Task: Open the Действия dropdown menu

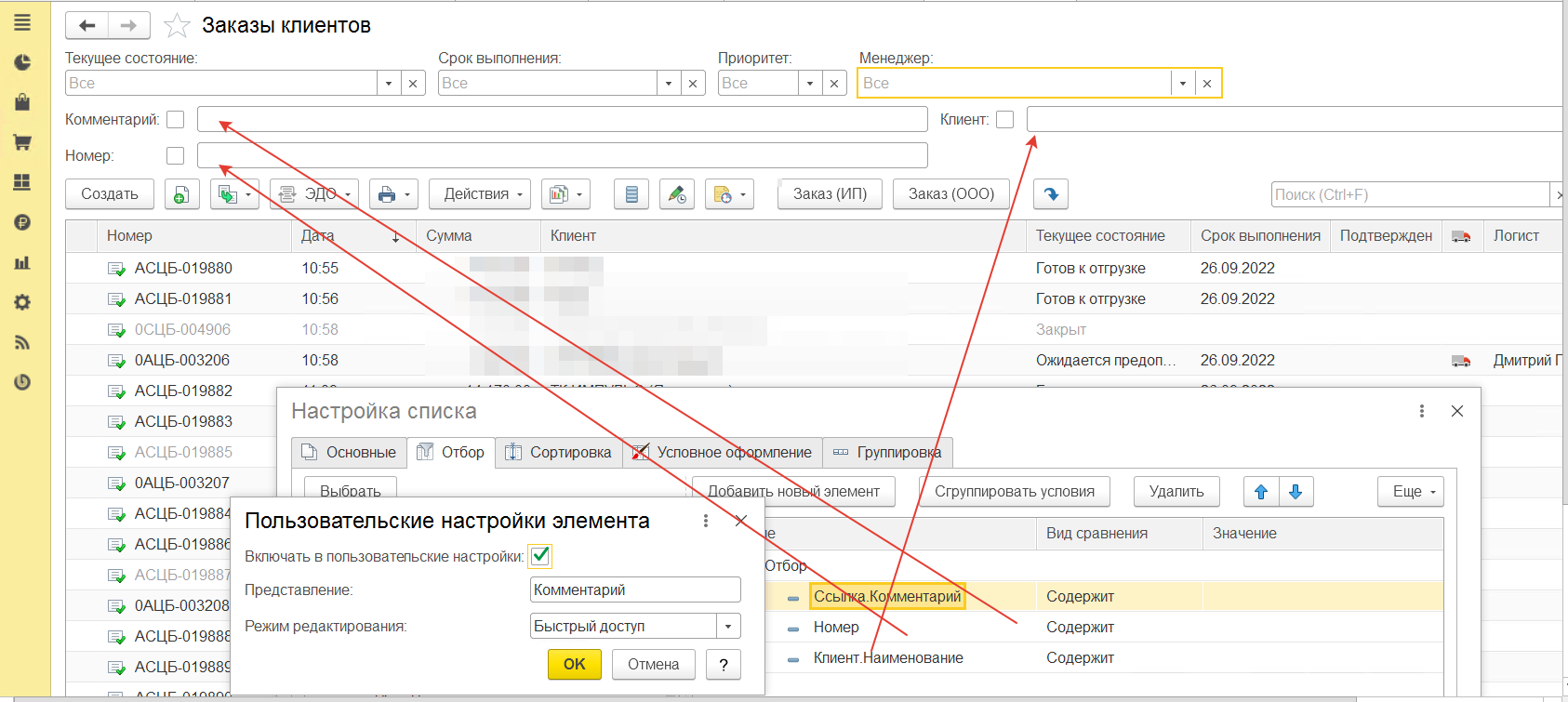Action: 484,194
